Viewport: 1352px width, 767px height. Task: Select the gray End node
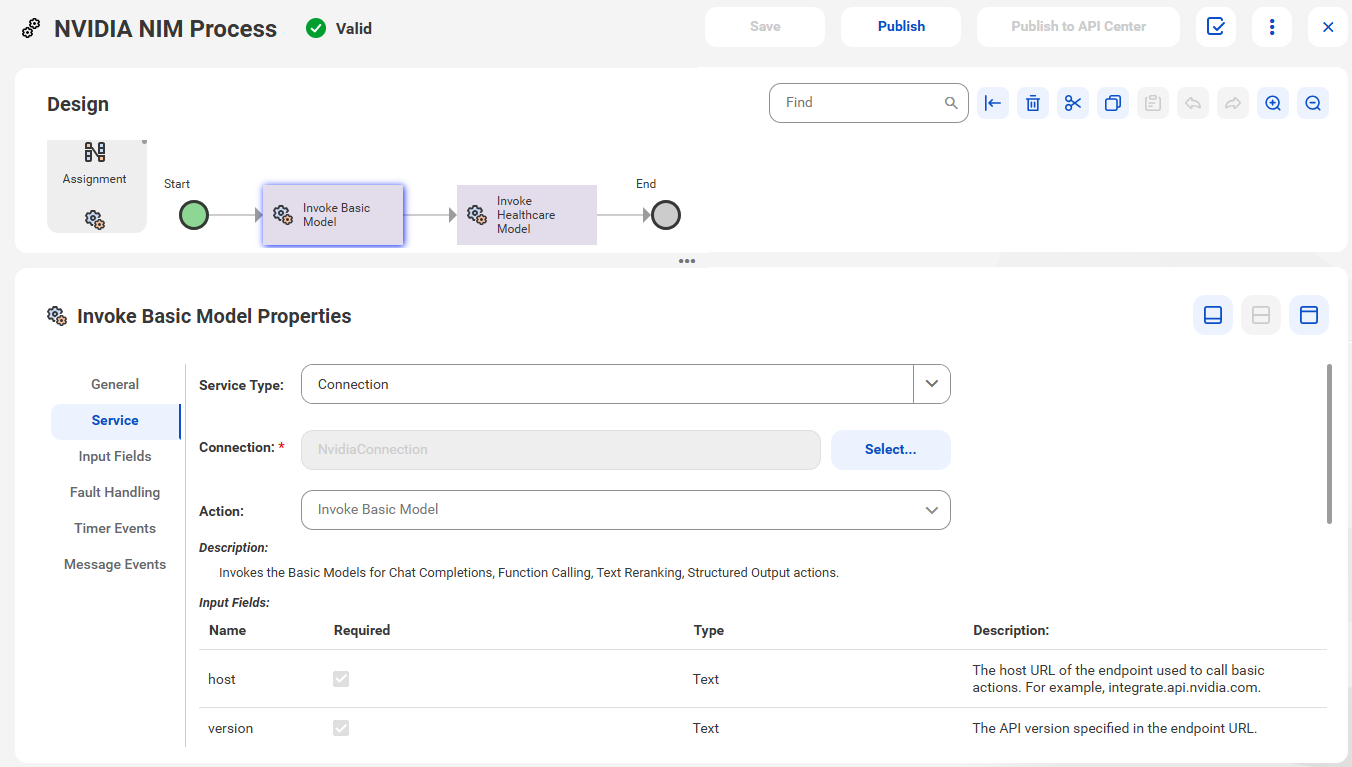pyautogui.click(x=666, y=215)
